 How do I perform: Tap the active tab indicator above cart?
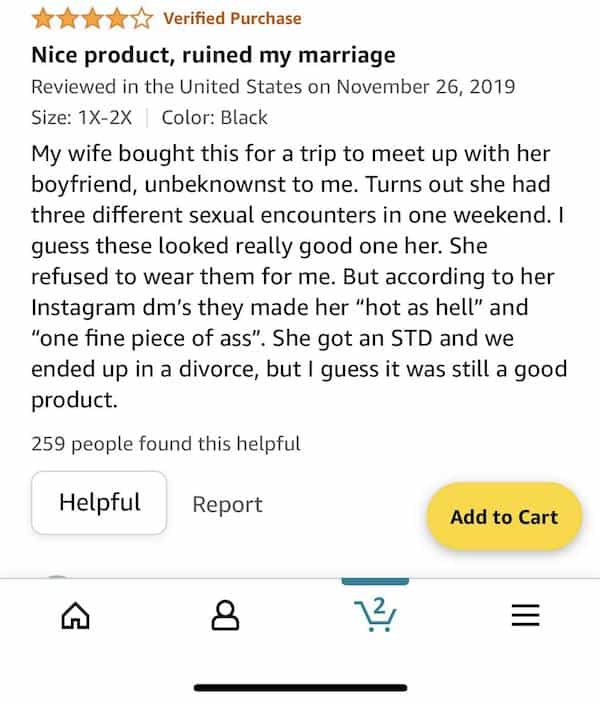point(375,580)
